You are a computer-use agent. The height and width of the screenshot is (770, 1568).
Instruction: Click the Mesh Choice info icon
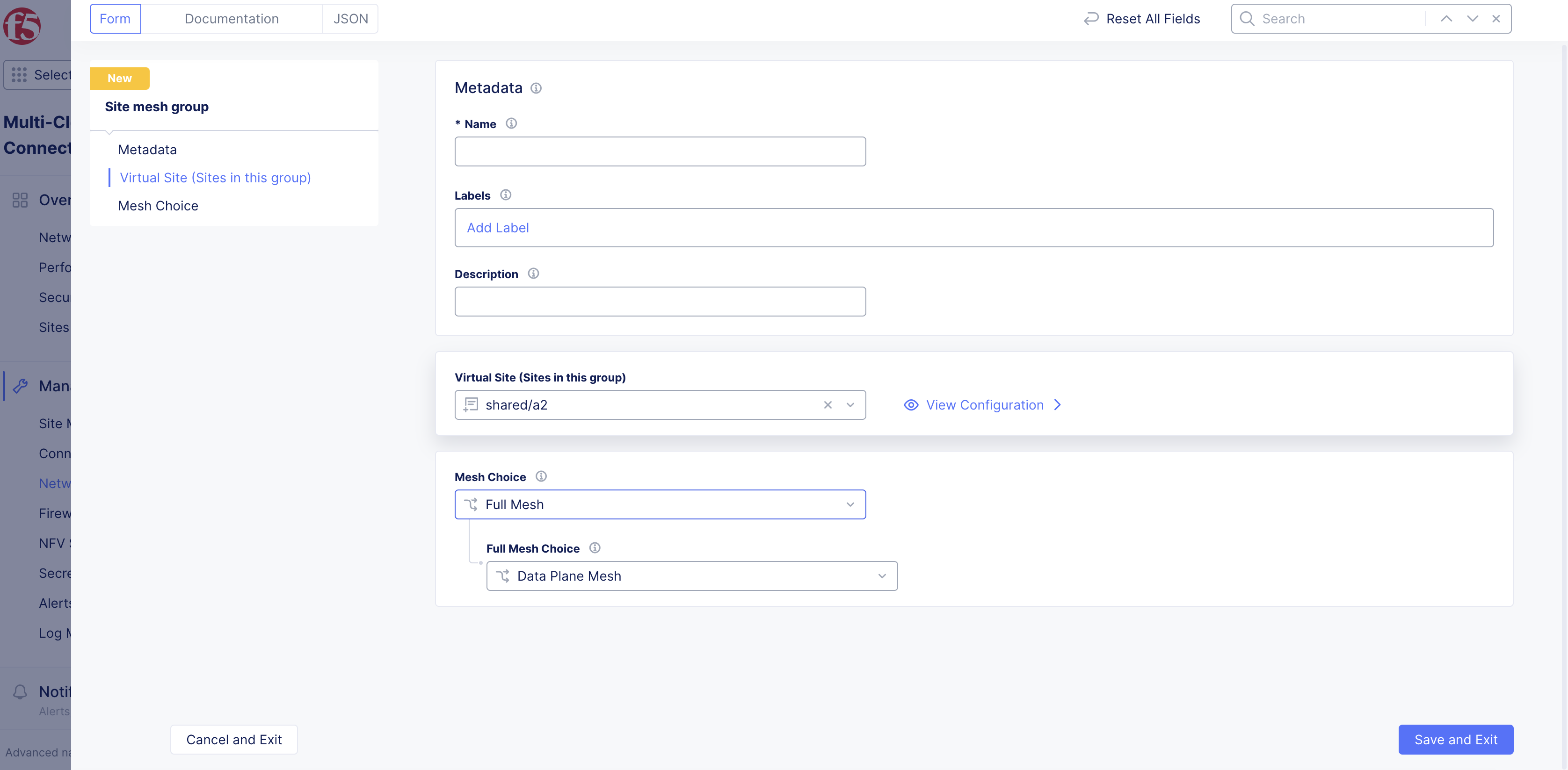(541, 476)
